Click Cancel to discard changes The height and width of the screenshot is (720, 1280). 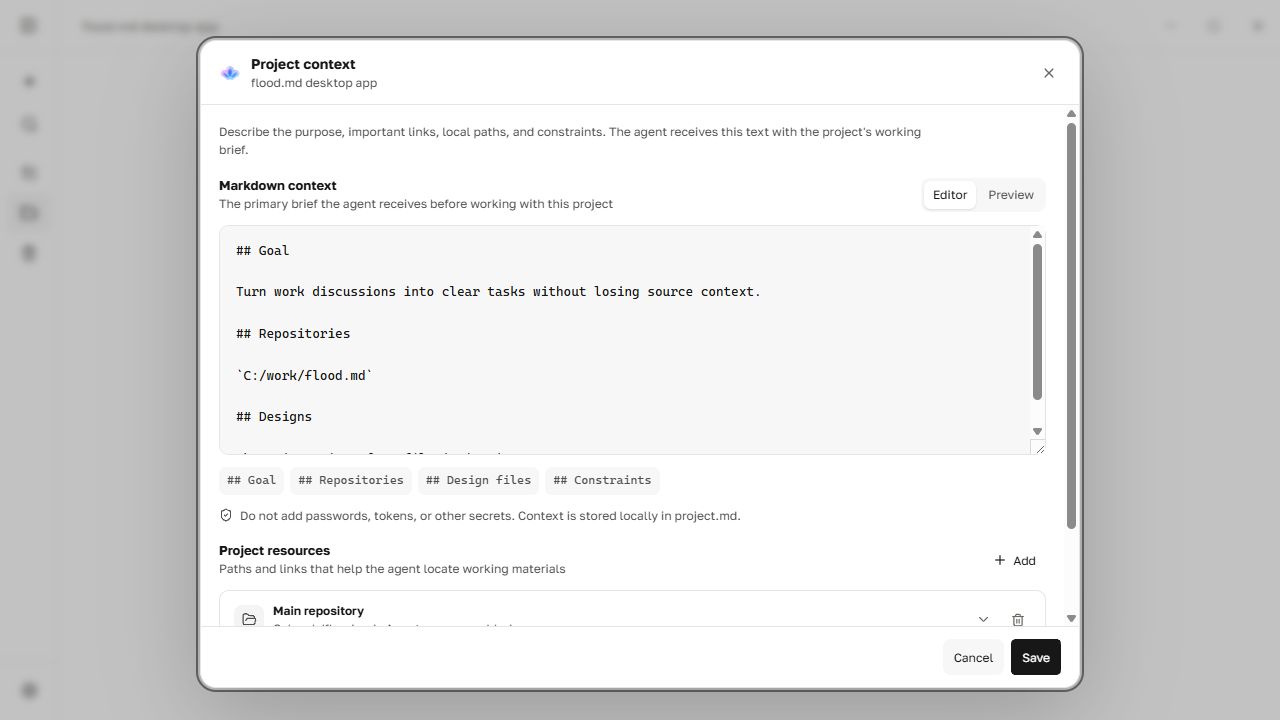[973, 658]
